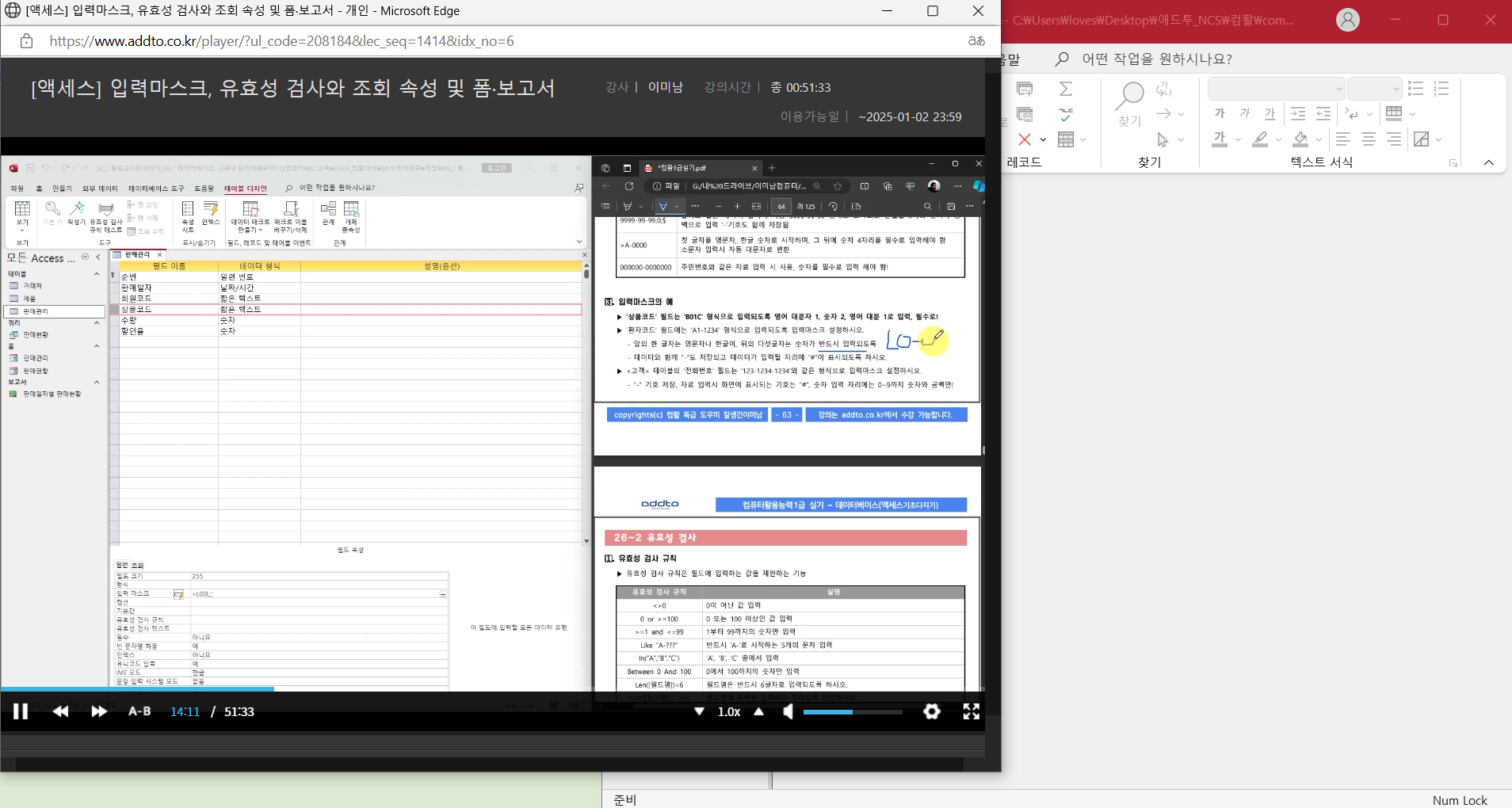Click the Edge address bar URL
The image size is (1512, 808).
[281, 41]
